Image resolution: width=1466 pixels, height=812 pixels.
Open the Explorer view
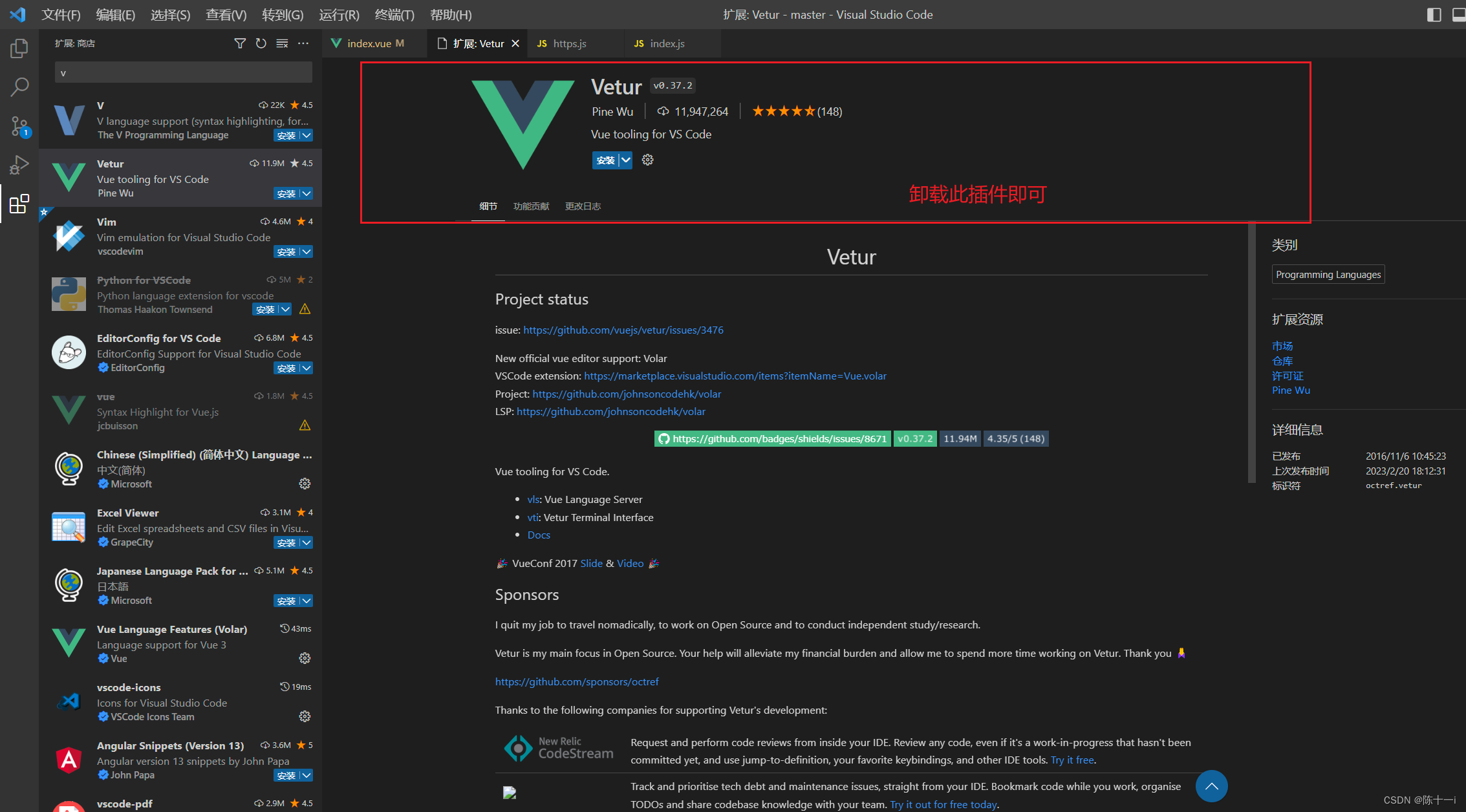point(19,48)
